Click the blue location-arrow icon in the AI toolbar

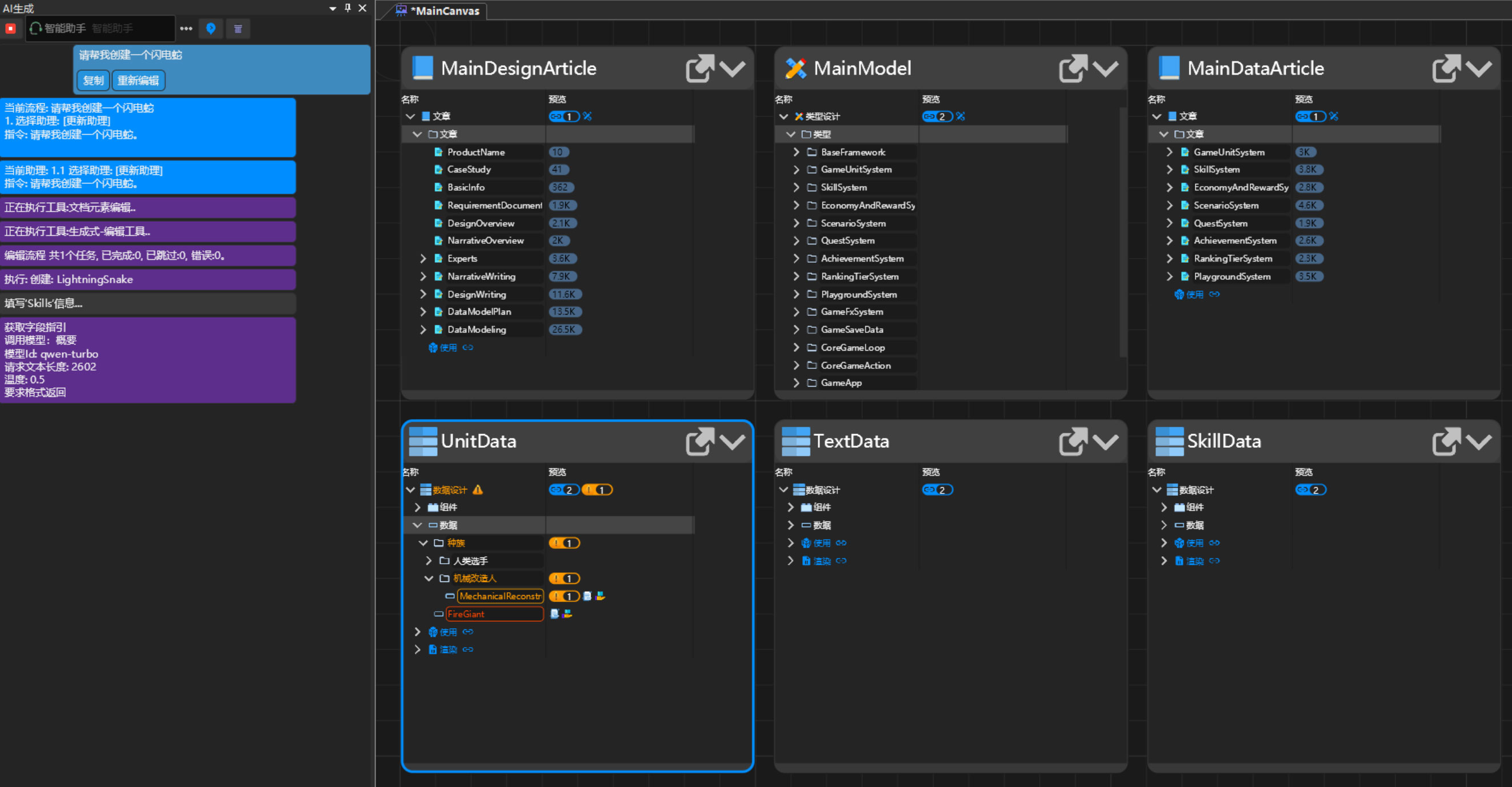(x=211, y=28)
